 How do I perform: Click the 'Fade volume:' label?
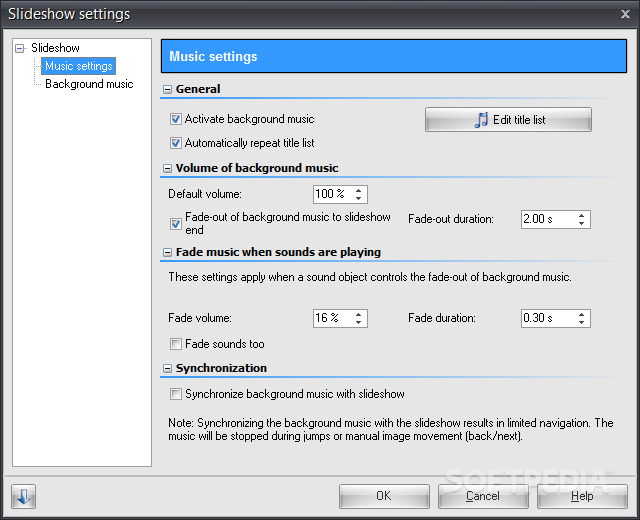(x=200, y=318)
